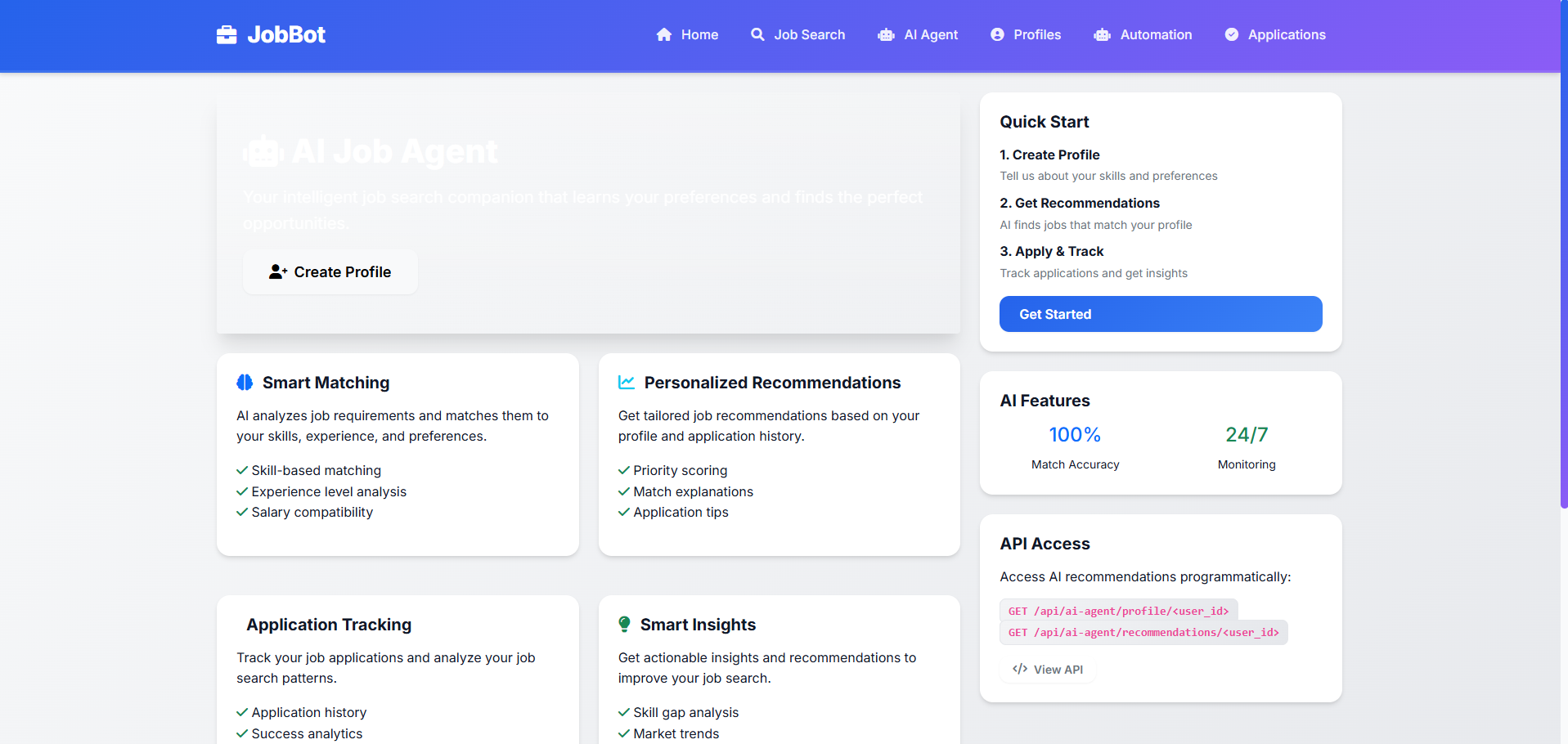Select the Home icon in navigation
The width and height of the screenshot is (1568, 744).
pyautogui.click(x=664, y=34)
